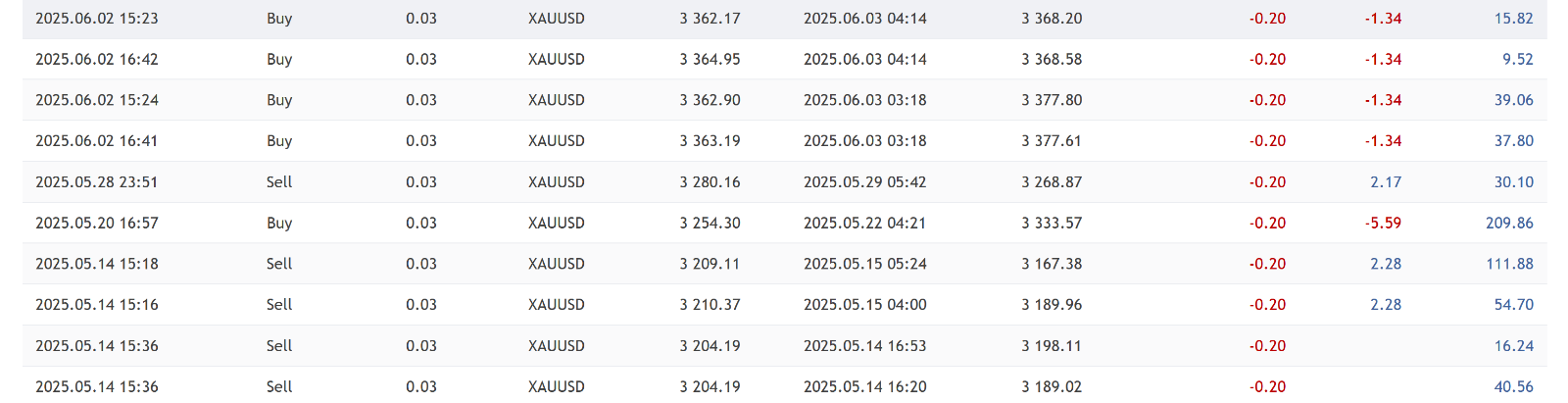The width and height of the screenshot is (1568, 403).
Task: Click the 2.17 swap value
Action: click(1386, 182)
